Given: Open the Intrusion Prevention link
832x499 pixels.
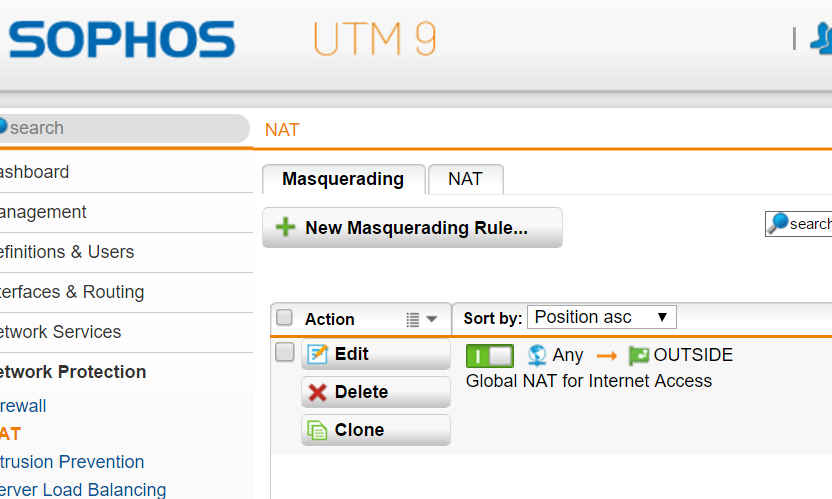Looking at the screenshot, I should (x=72, y=462).
